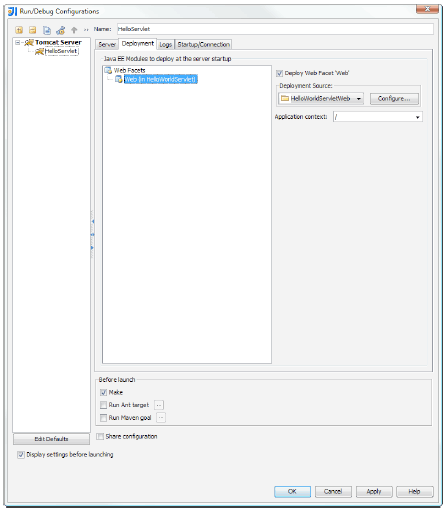The width and height of the screenshot is (447, 512).
Task: Click the Name text field
Action: 275,29
